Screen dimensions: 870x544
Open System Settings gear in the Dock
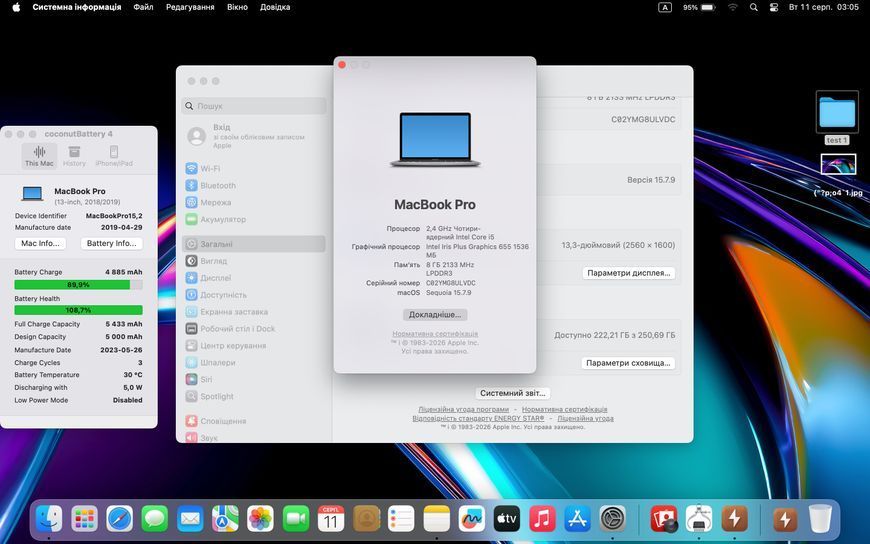[x=613, y=520]
